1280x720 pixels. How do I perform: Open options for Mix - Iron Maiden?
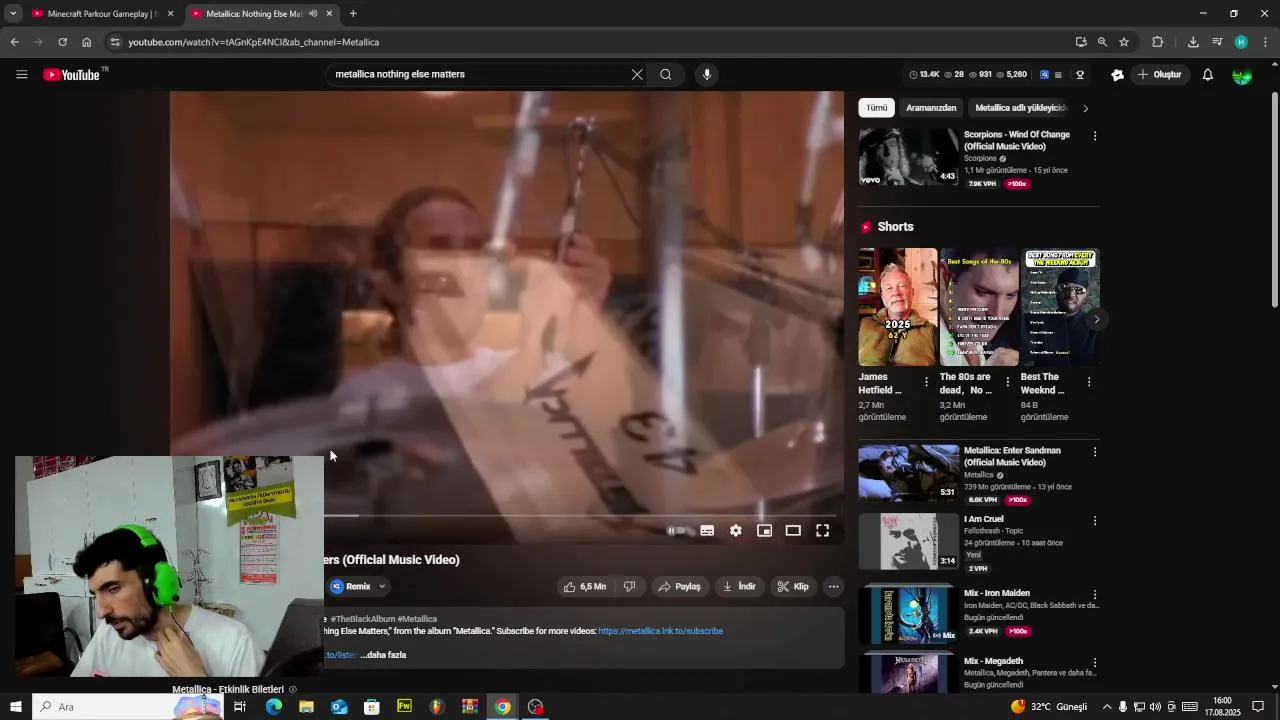point(1095,594)
